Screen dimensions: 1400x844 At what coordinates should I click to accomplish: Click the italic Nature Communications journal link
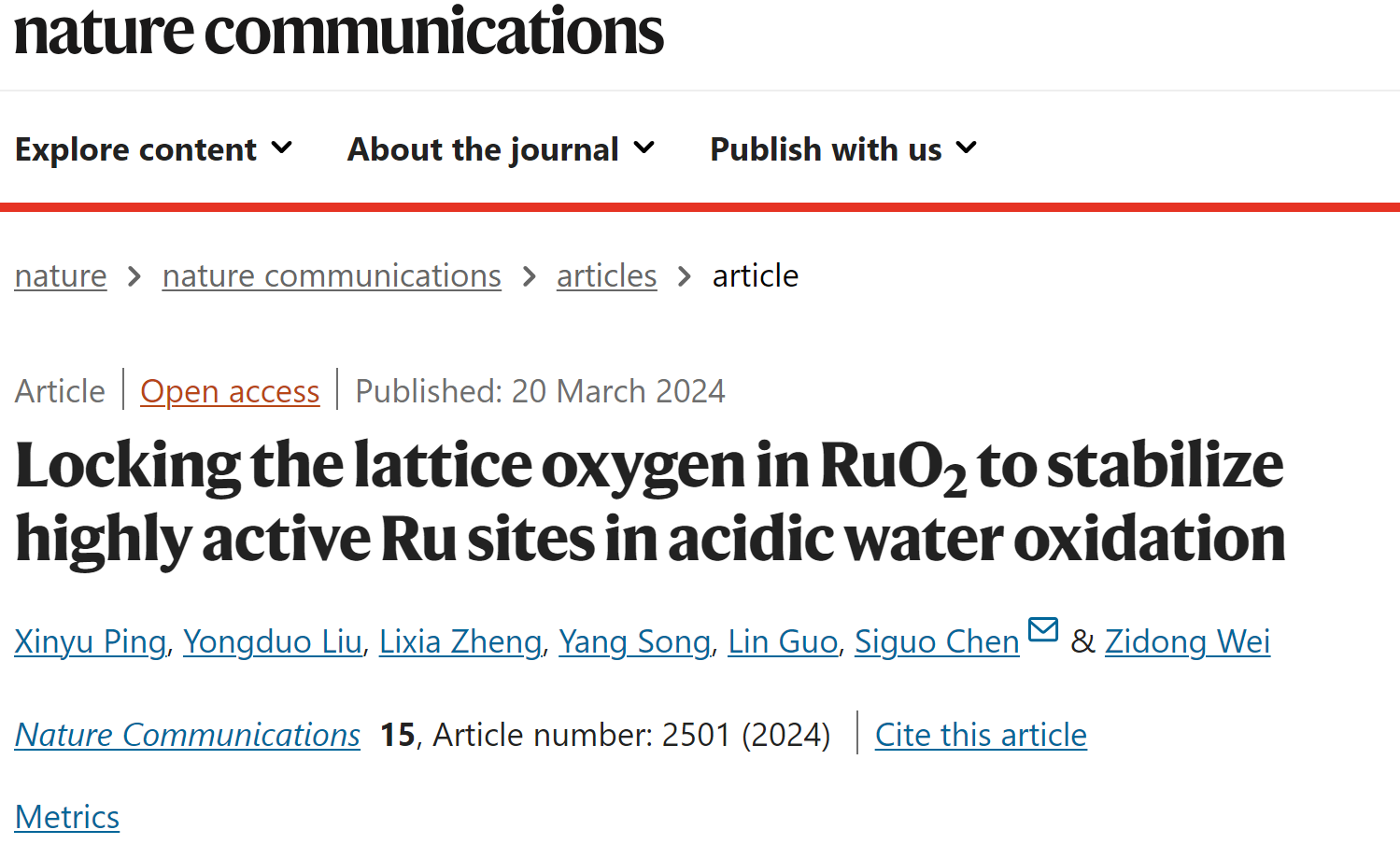(x=188, y=735)
